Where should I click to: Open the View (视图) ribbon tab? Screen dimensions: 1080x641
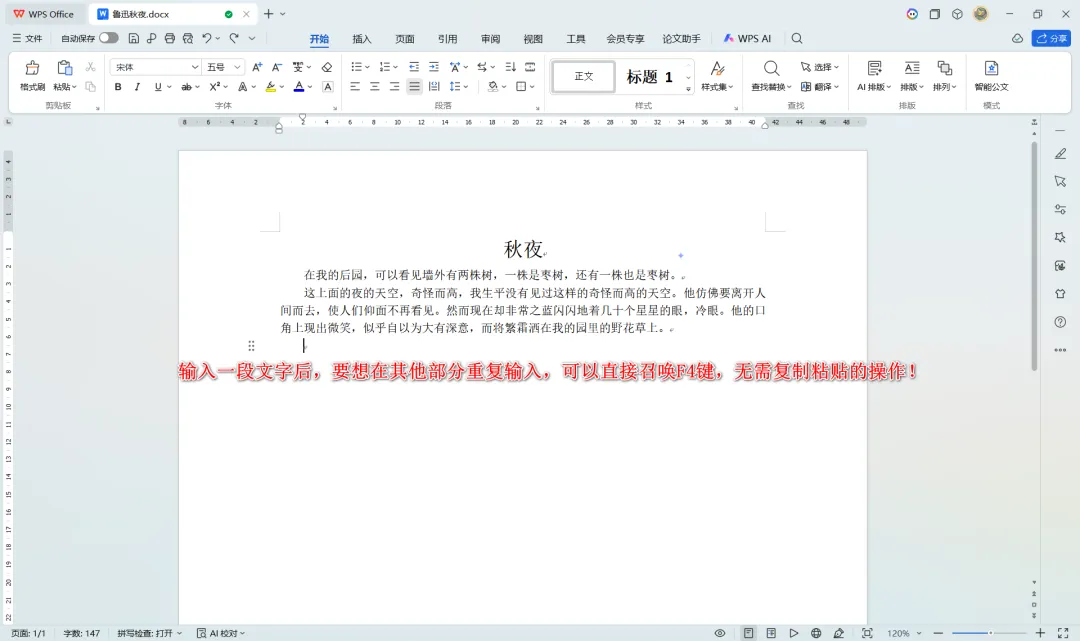(x=533, y=39)
